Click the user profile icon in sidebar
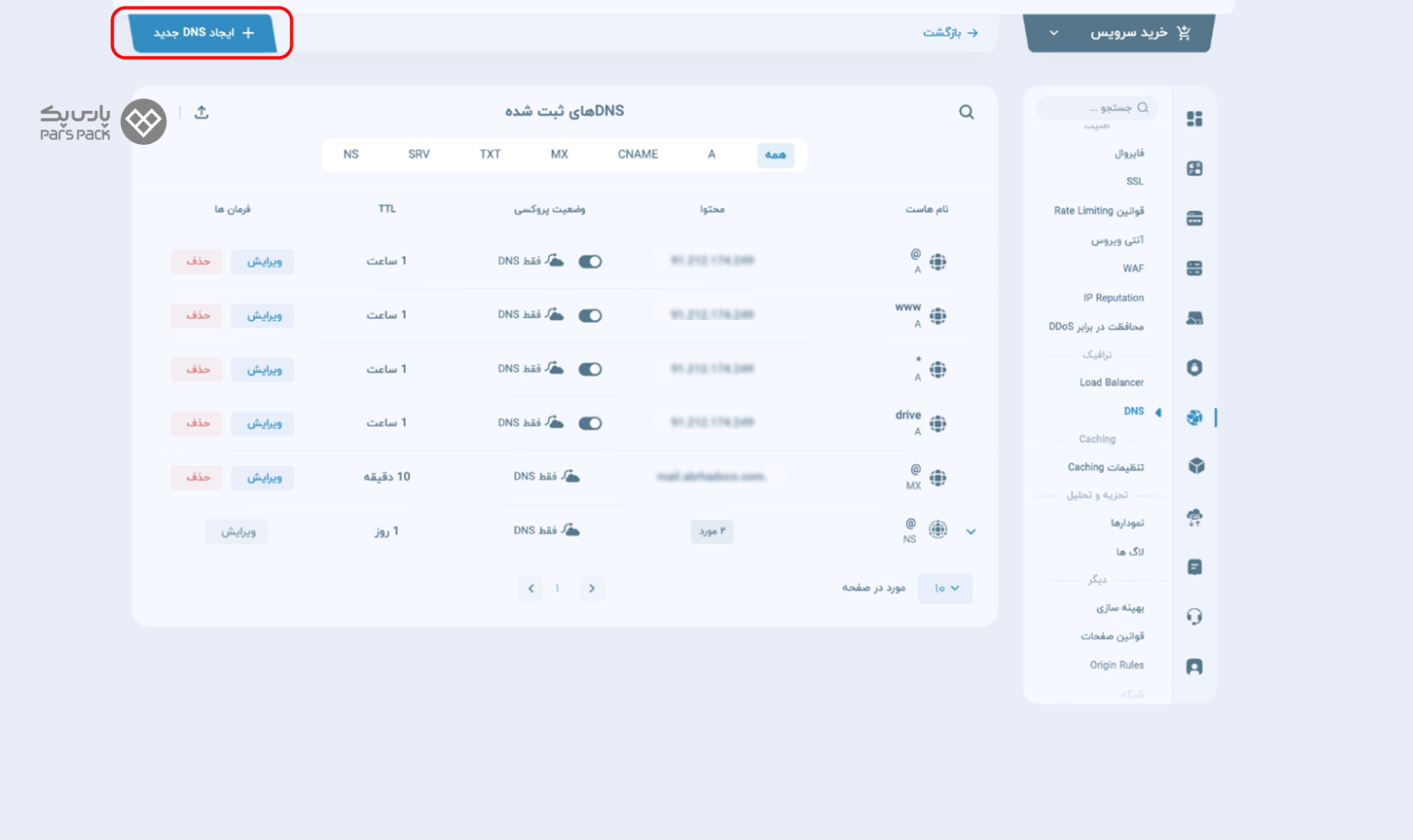Viewport: 1413px width, 840px height. click(x=1194, y=666)
